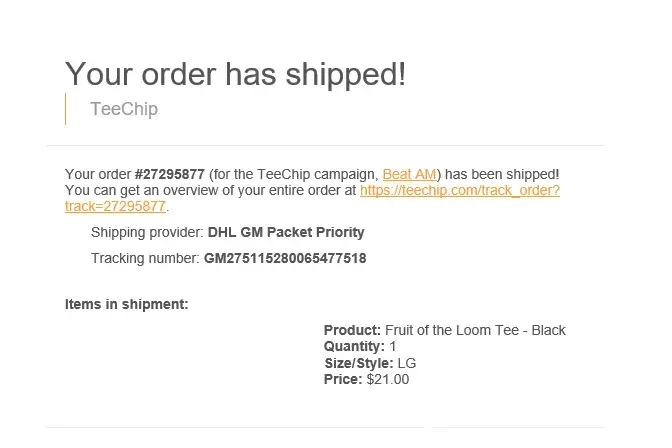Click the TeeChip sender name

tap(124, 109)
